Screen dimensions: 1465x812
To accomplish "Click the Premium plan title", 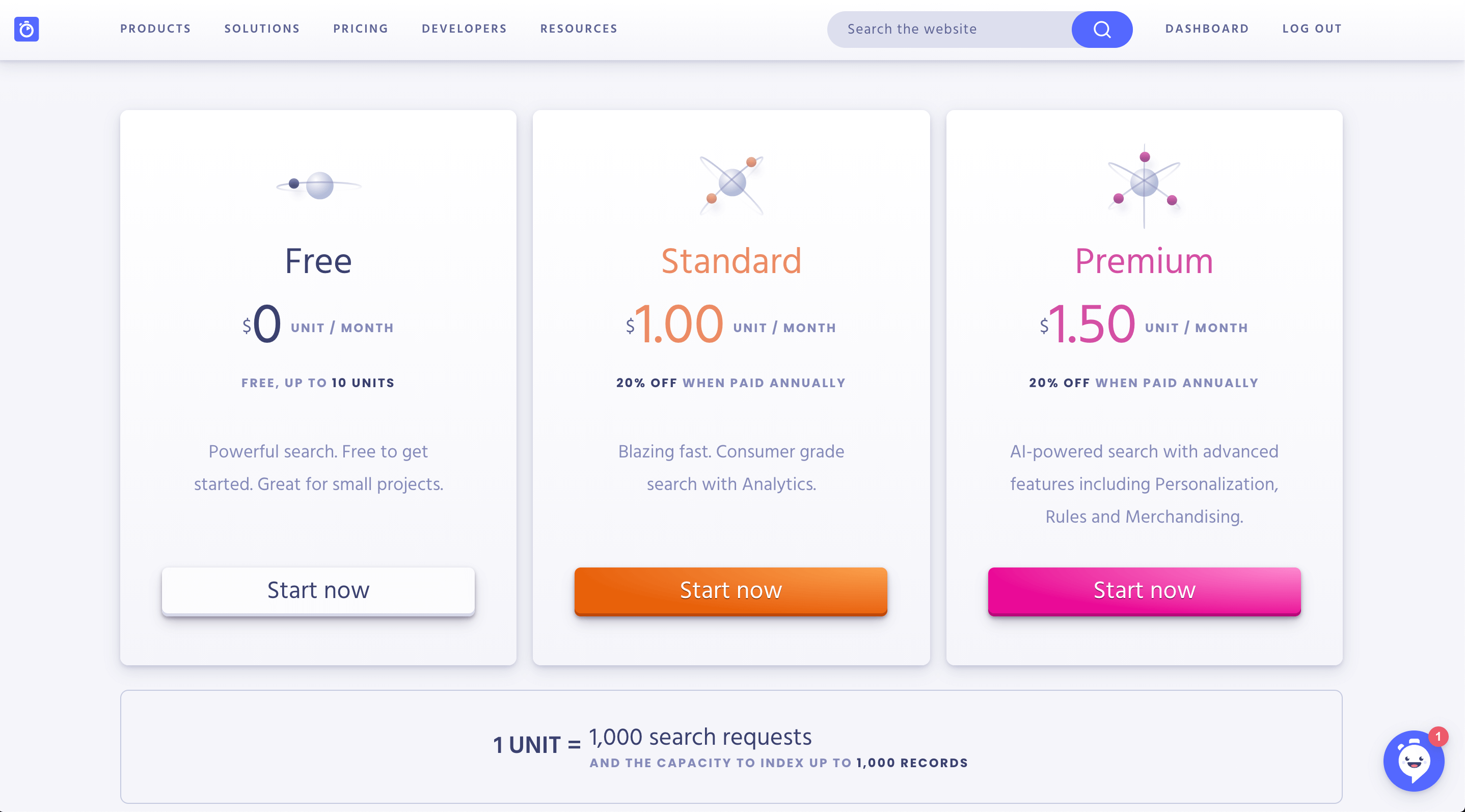I will (1144, 261).
